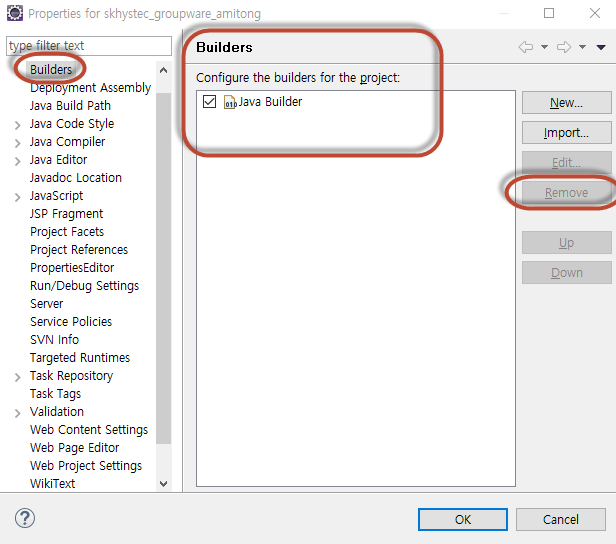Select Web Page Editor in the tree
This screenshot has width=616, height=544.
click(x=74, y=448)
